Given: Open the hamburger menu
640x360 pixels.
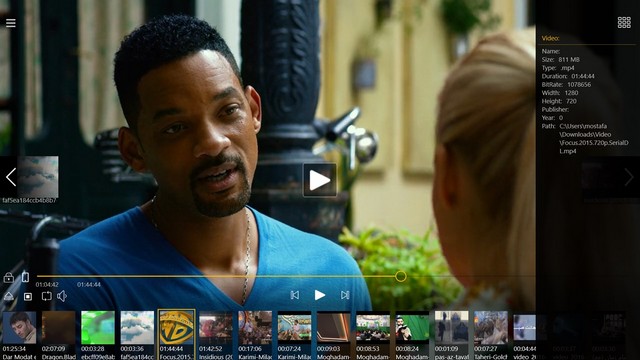Looking at the screenshot, I should point(11,23).
